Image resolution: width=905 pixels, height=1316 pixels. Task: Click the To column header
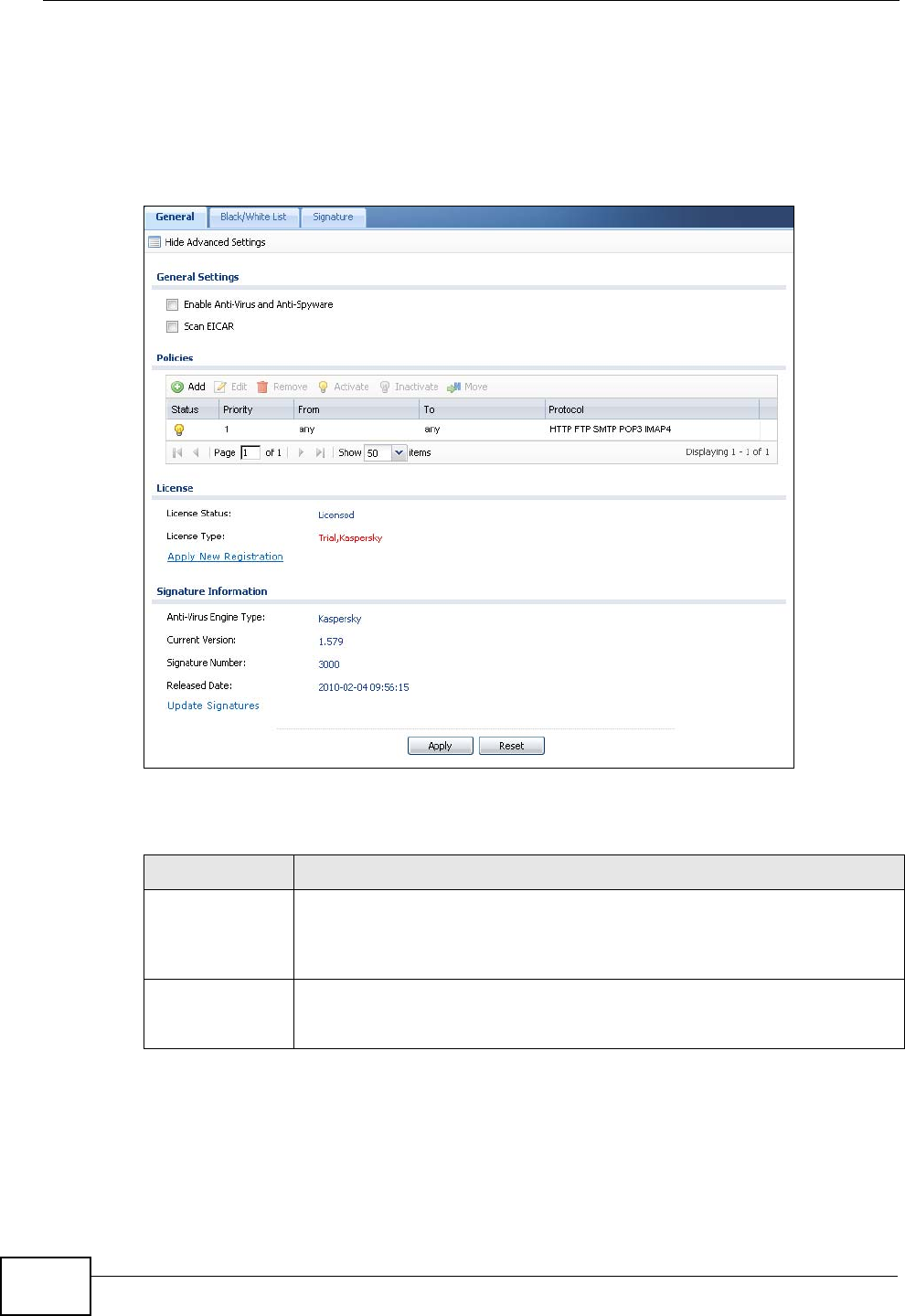click(482, 409)
